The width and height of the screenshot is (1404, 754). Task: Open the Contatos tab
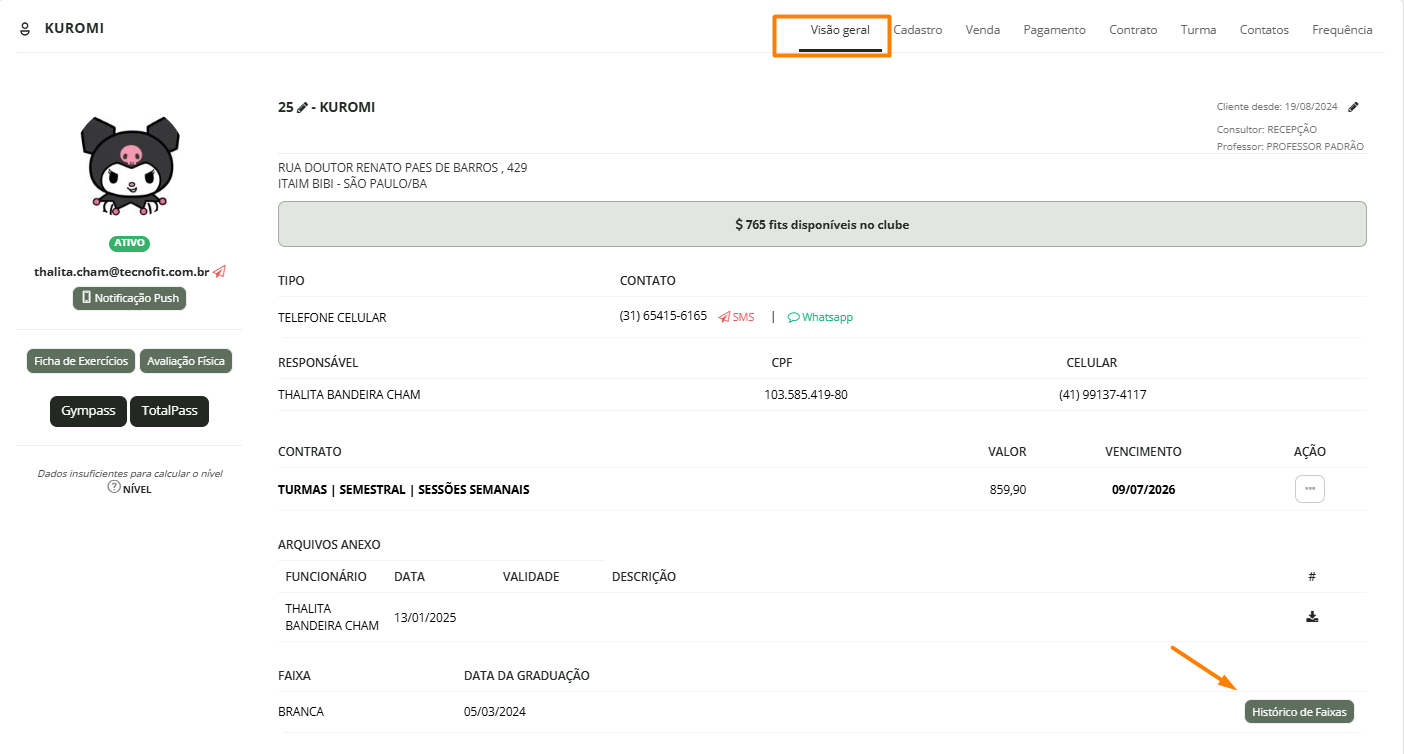click(1264, 30)
